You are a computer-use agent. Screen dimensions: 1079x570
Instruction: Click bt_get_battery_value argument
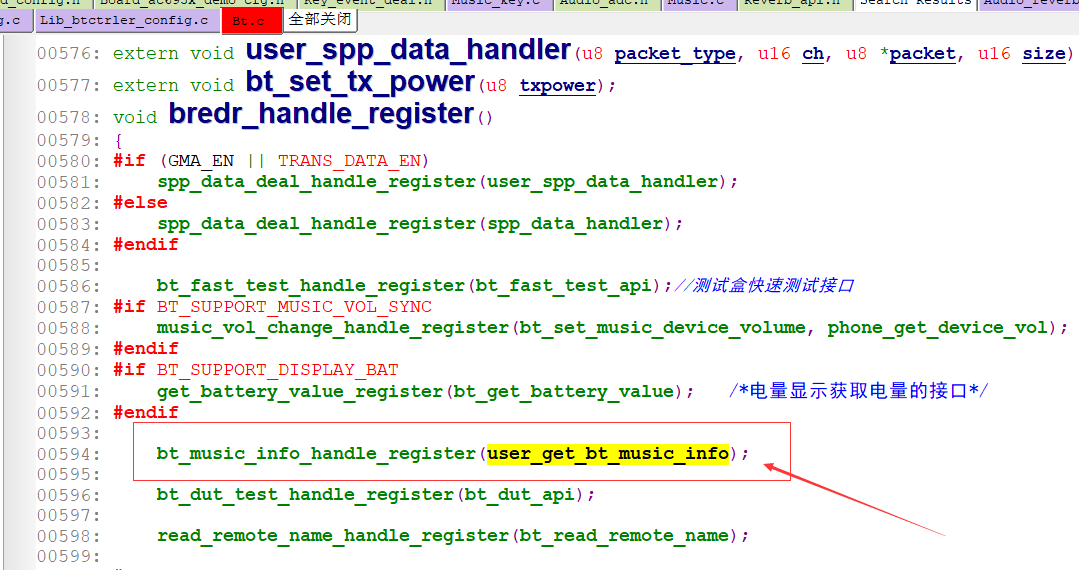[564, 392]
